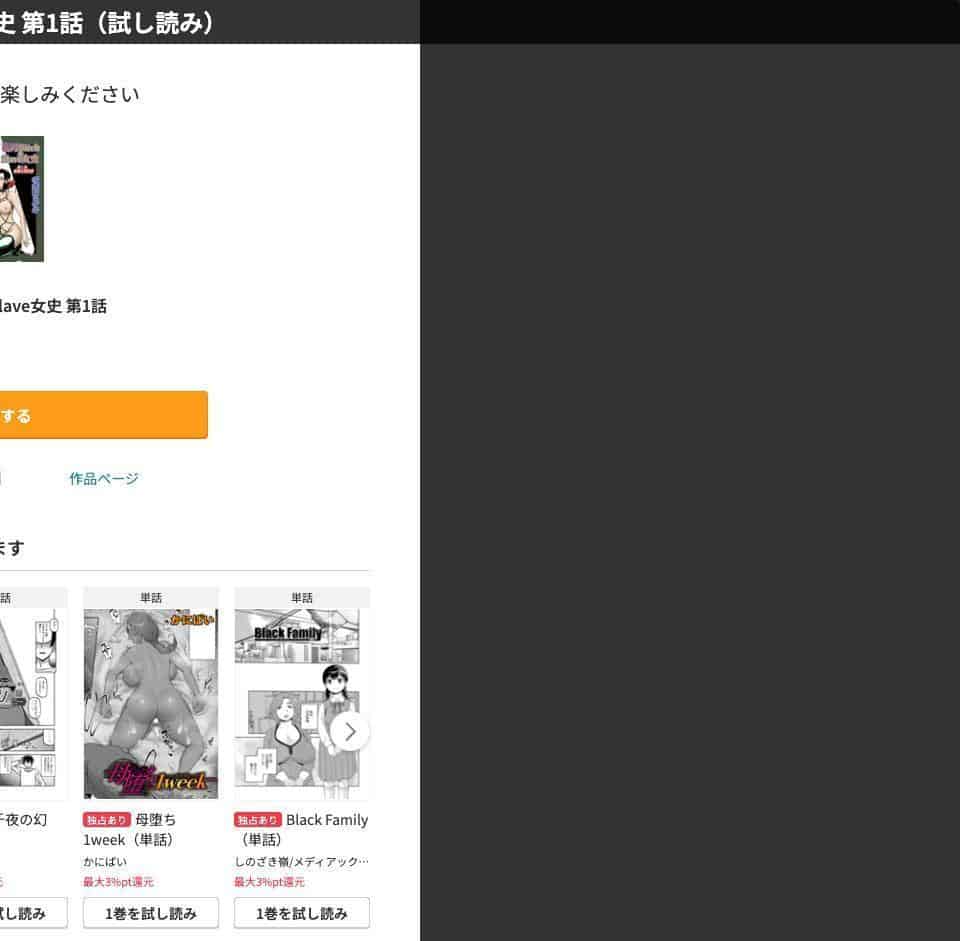
Task: Click the leftmost partially visible 試し読み button
Action: 34,913
